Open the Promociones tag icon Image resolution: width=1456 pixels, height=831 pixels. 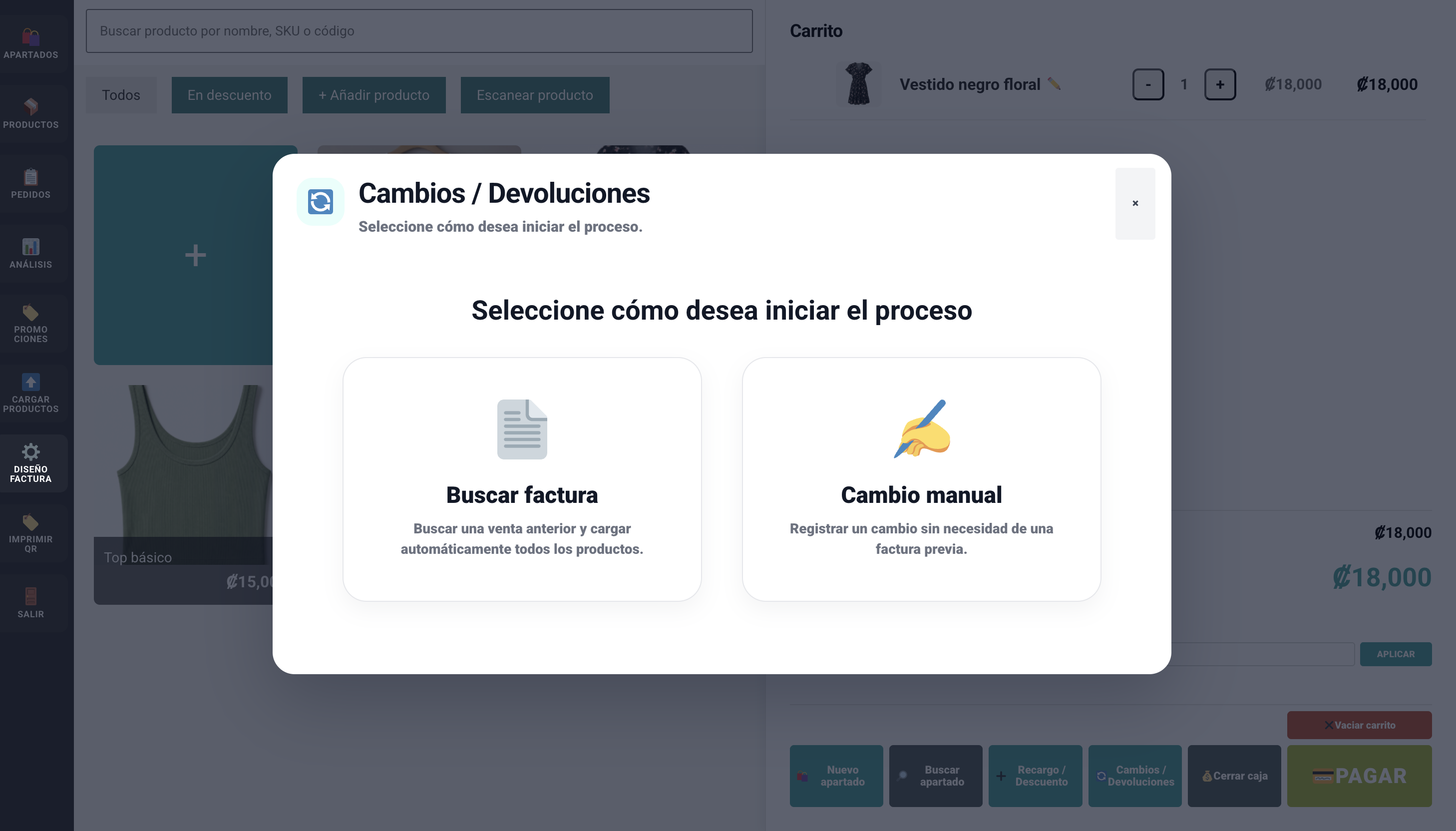coord(31,312)
